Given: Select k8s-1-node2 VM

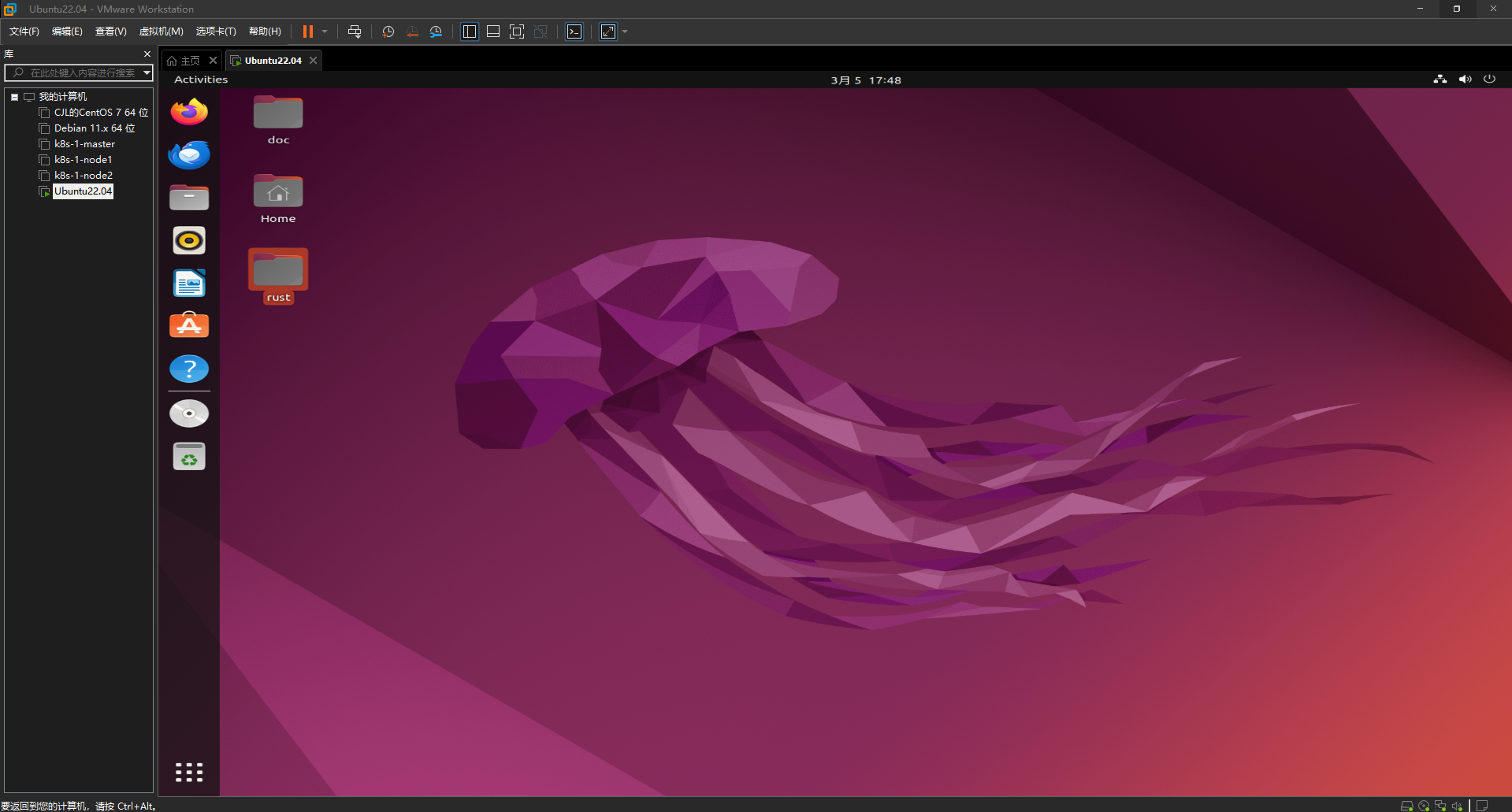Looking at the screenshot, I should click(84, 176).
